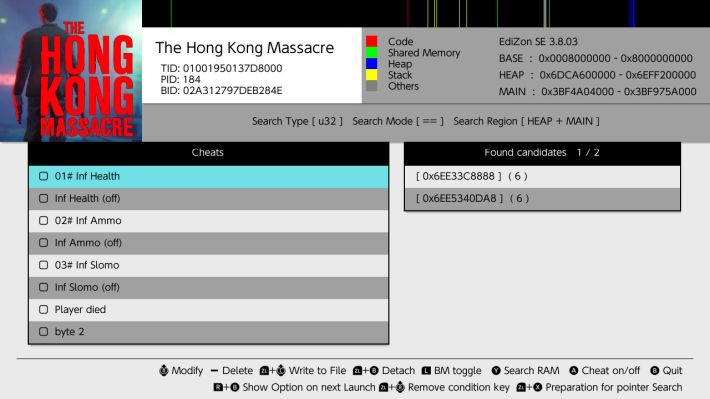This screenshot has height=399, width=710.
Task: Click the minus icon next to Delete
Action: click(x=215, y=370)
